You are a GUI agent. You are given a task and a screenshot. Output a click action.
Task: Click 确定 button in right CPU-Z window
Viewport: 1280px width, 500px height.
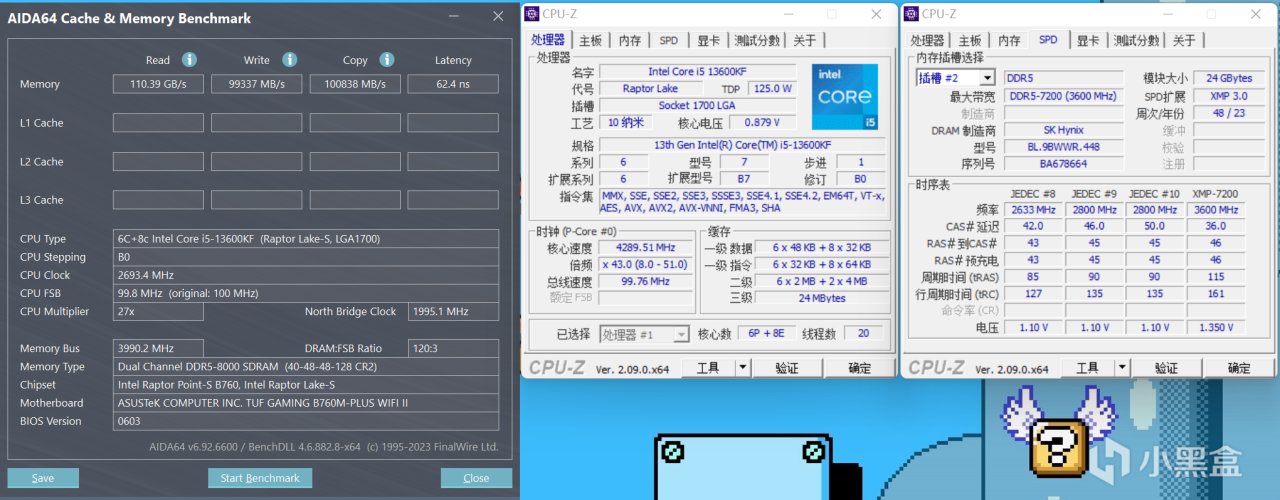(x=1239, y=368)
